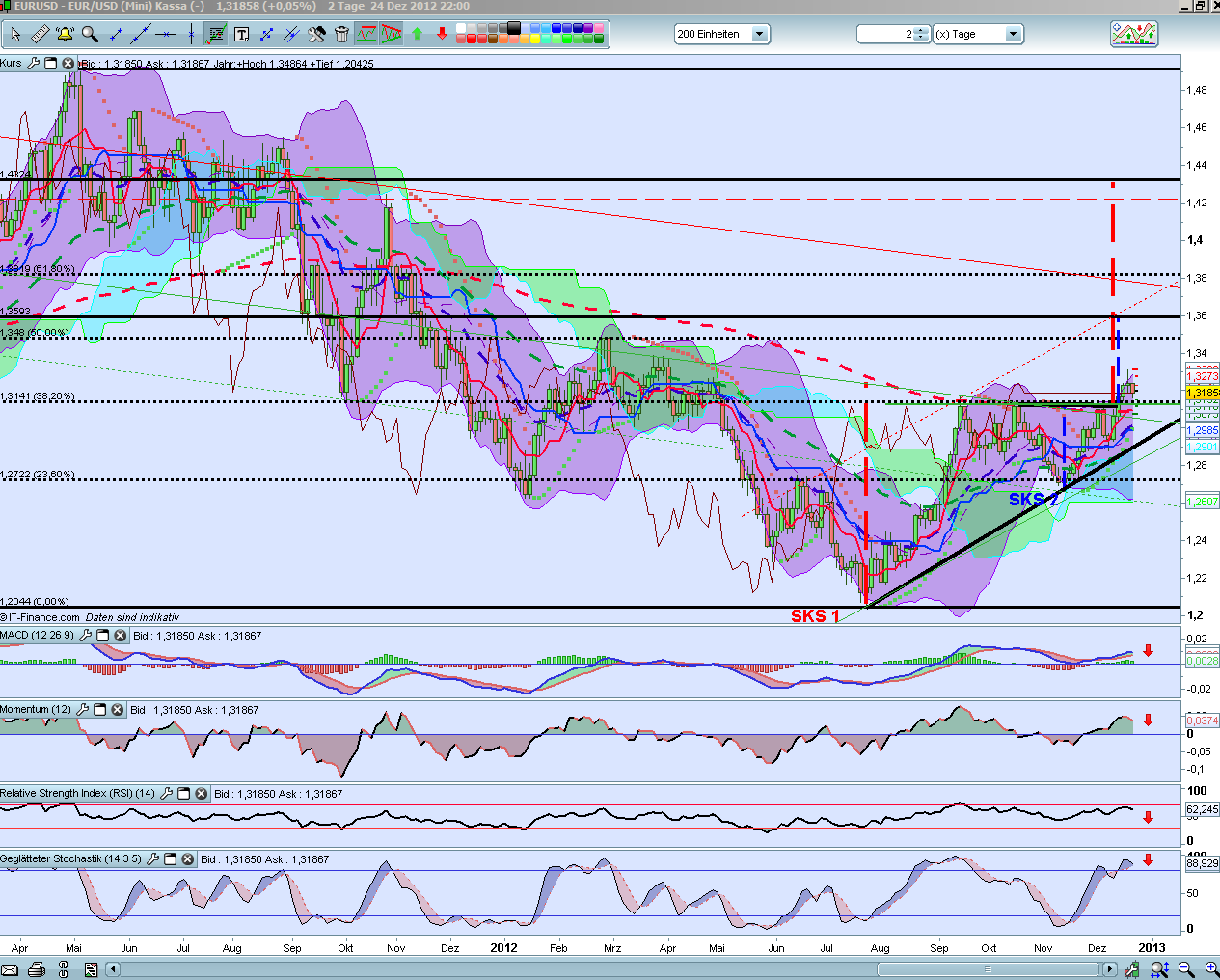This screenshot has height=980, width=1220.
Task: Open Stochastik indicator wrench settings
Action: coord(153,858)
